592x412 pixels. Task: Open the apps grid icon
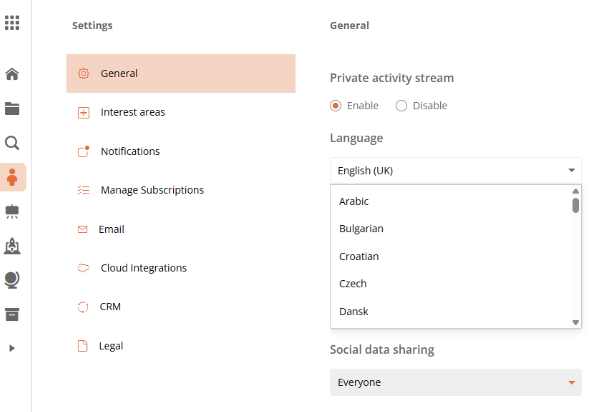(12, 23)
